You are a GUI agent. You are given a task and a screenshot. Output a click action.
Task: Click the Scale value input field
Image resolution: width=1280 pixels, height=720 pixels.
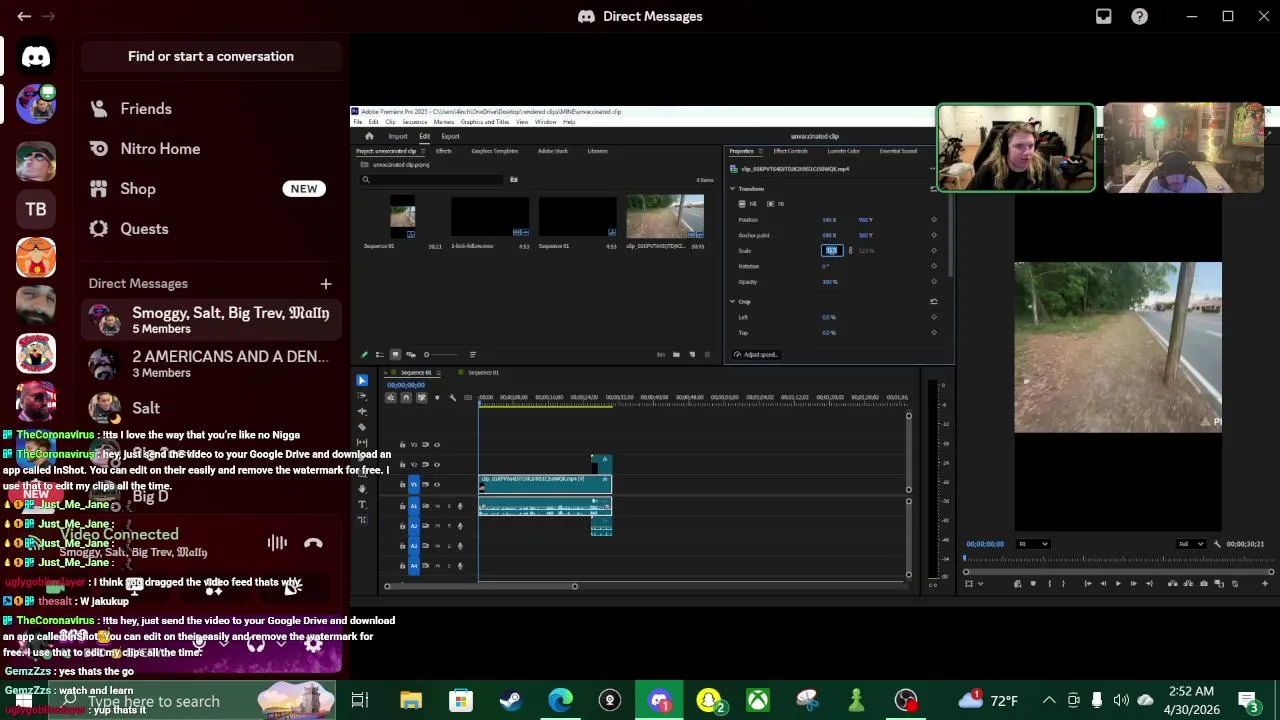(832, 251)
